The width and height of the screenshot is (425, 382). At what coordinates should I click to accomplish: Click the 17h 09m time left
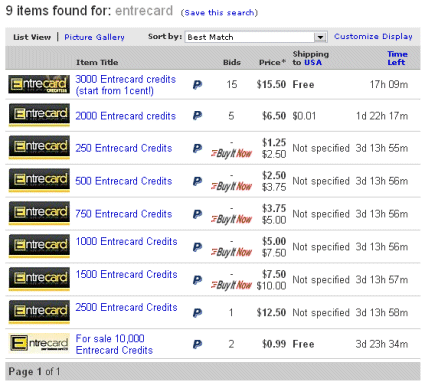point(389,84)
